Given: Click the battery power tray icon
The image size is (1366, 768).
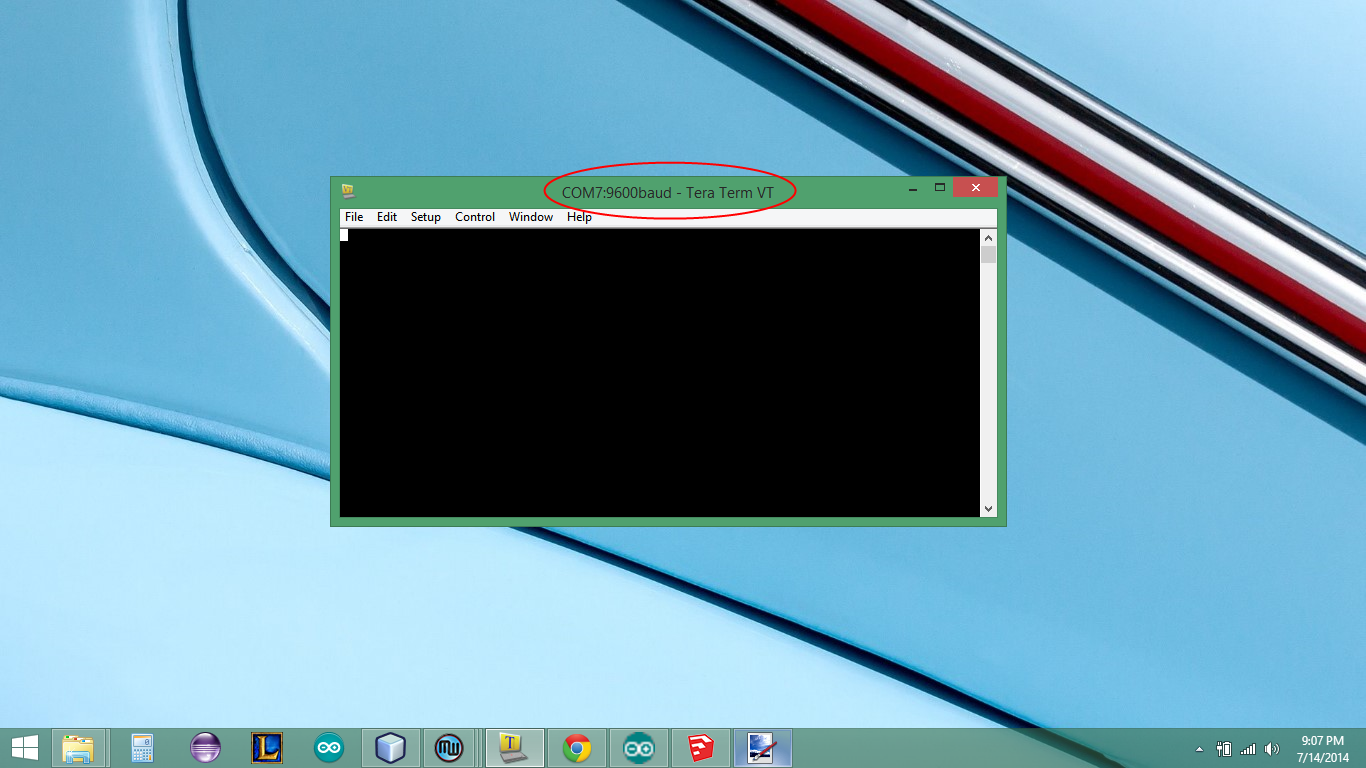Looking at the screenshot, I should pyautogui.click(x=1224, y=749).
